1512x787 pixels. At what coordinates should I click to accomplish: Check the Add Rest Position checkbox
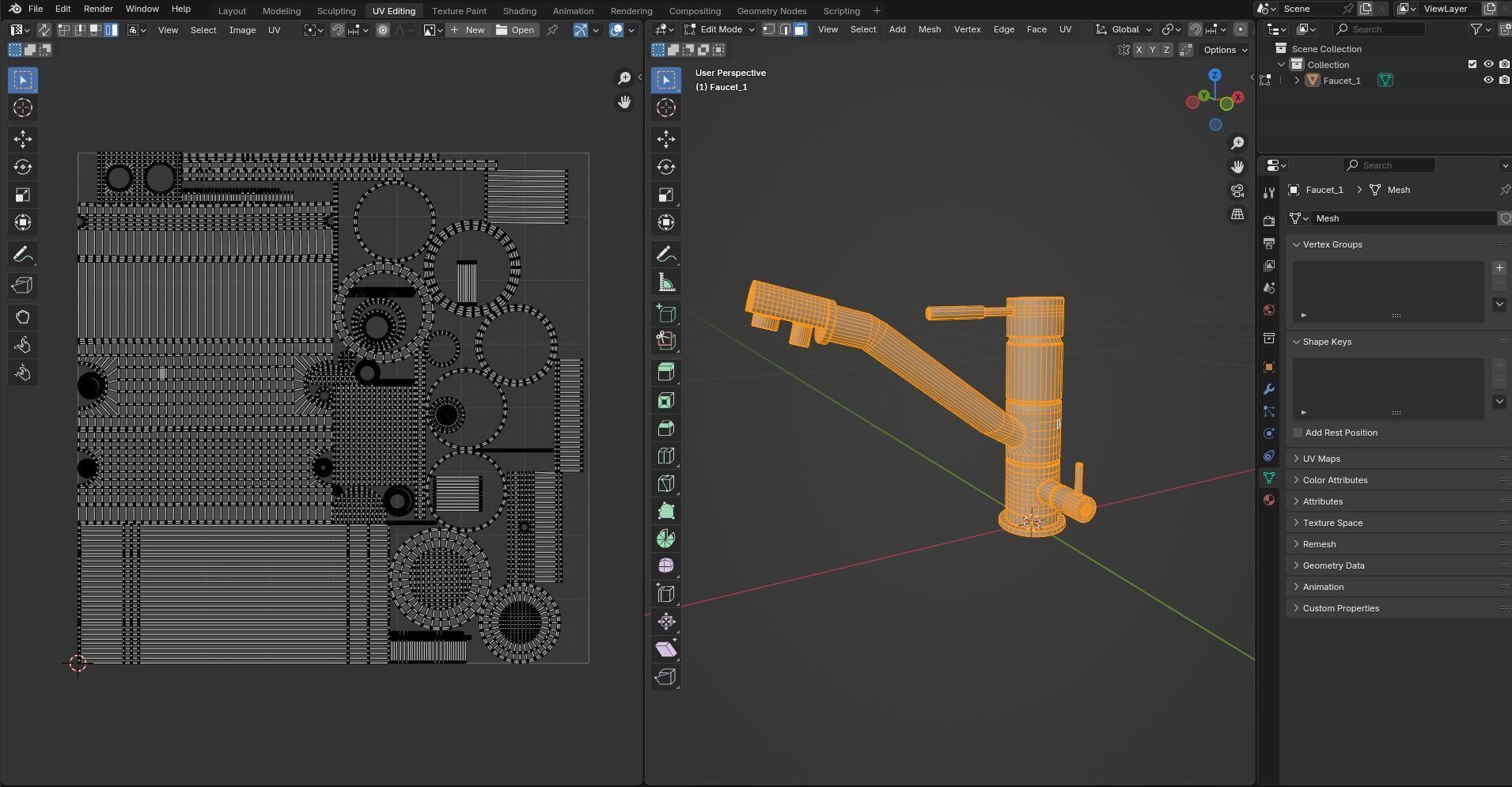1298,433
